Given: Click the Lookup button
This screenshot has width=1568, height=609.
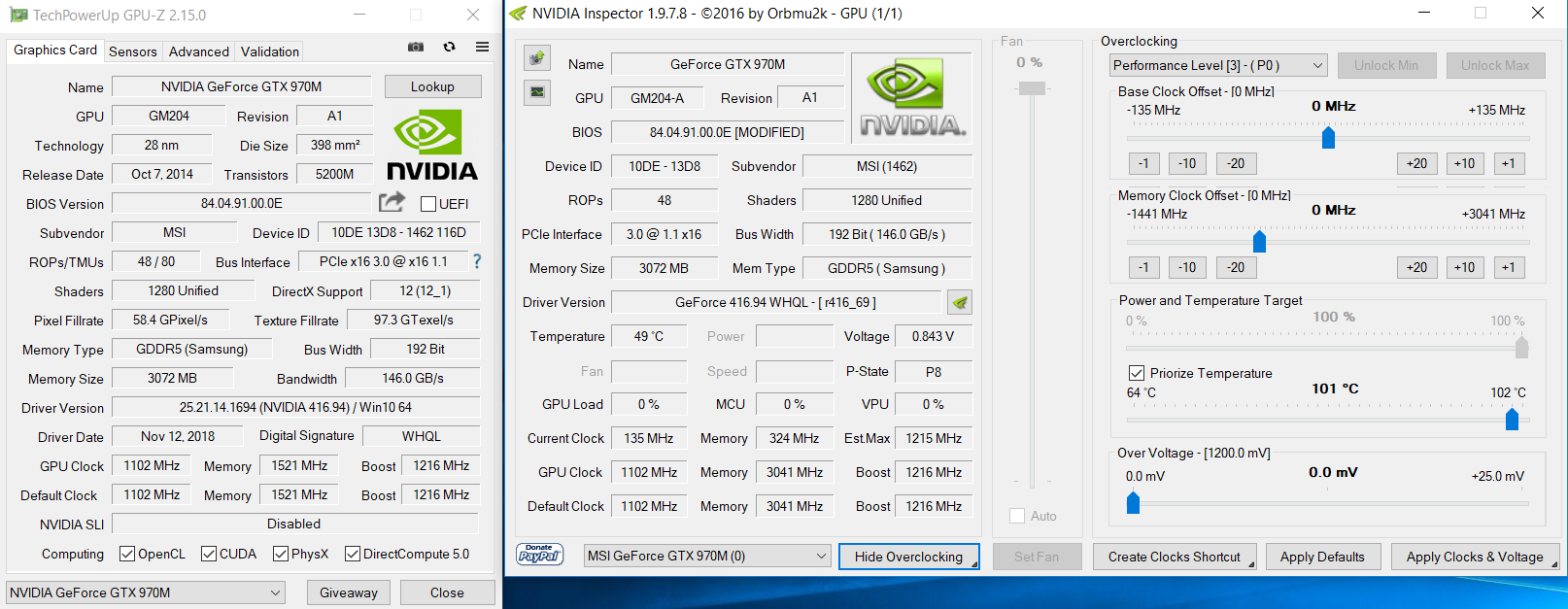Looking at the screenshot, I should 432,86.
